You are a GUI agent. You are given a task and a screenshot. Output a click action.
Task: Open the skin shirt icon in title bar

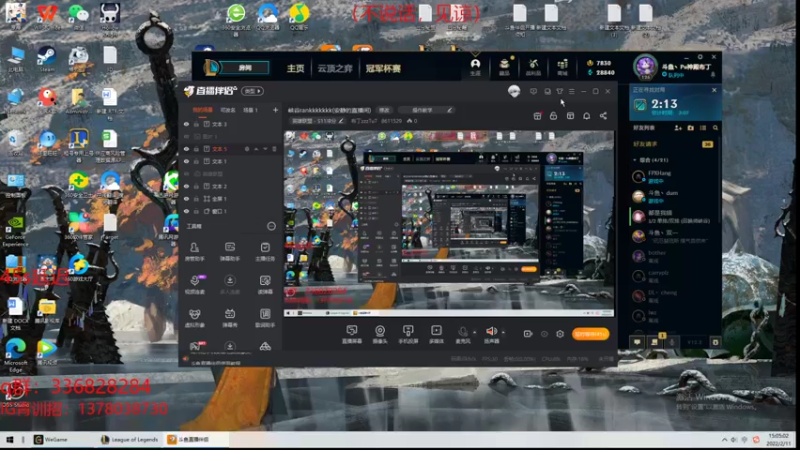(560, 91)
